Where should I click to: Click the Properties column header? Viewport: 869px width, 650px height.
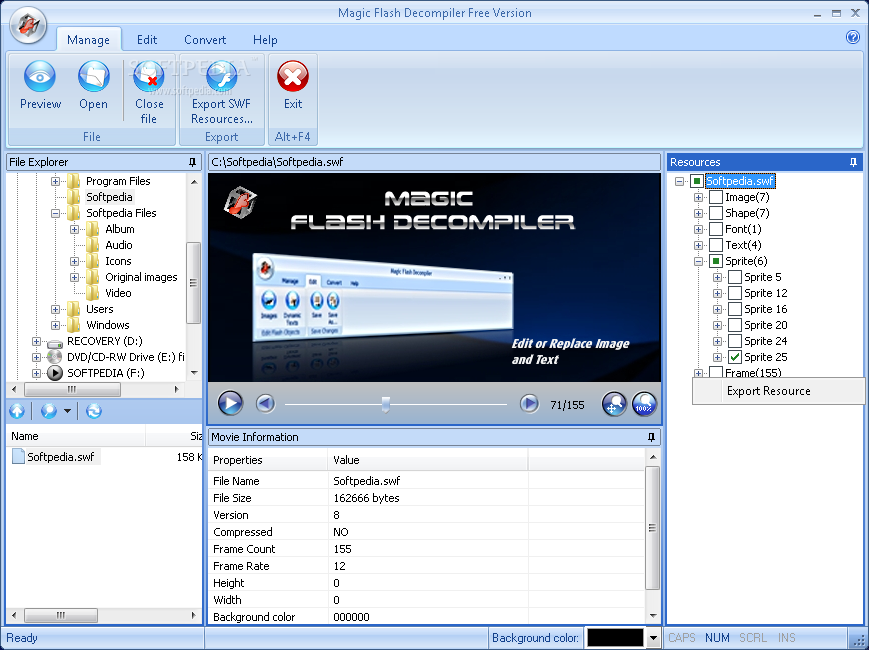[268, 460]
